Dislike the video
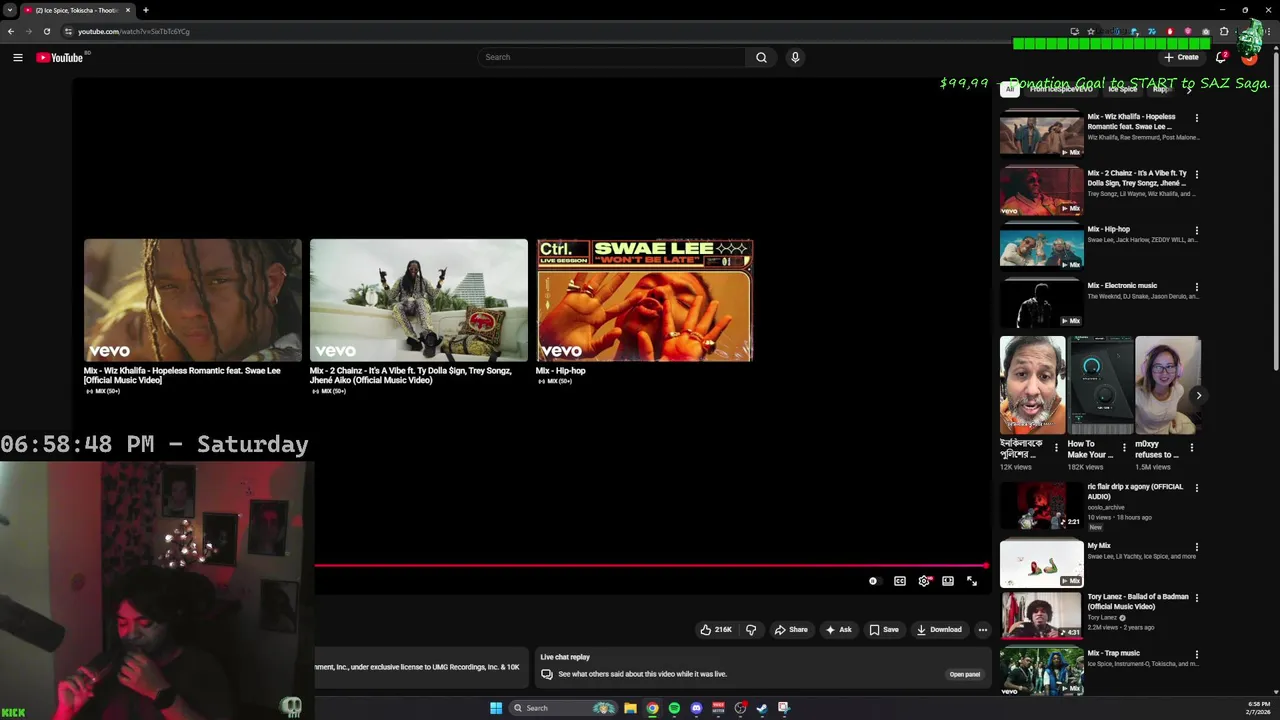Viewport: 1280px width, 720px height. point(751,630)
